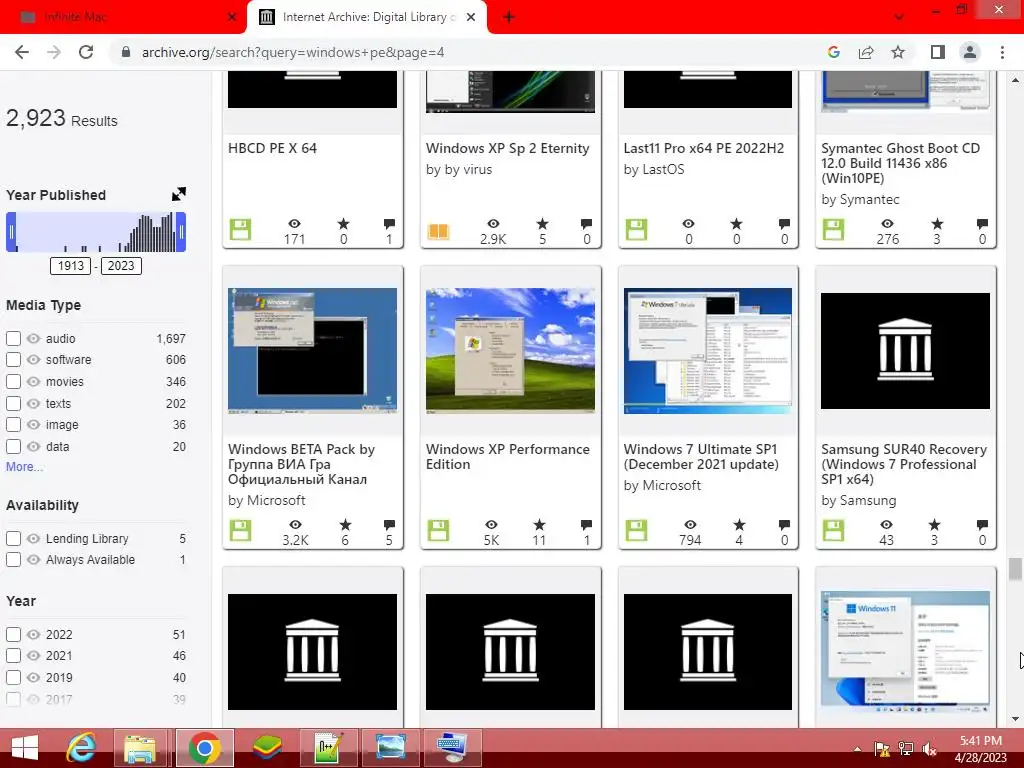Image resolution: width=1024 pixels, height=768 pixels.
Task: Bookmark this page with the star
Action: click(898, 52)
